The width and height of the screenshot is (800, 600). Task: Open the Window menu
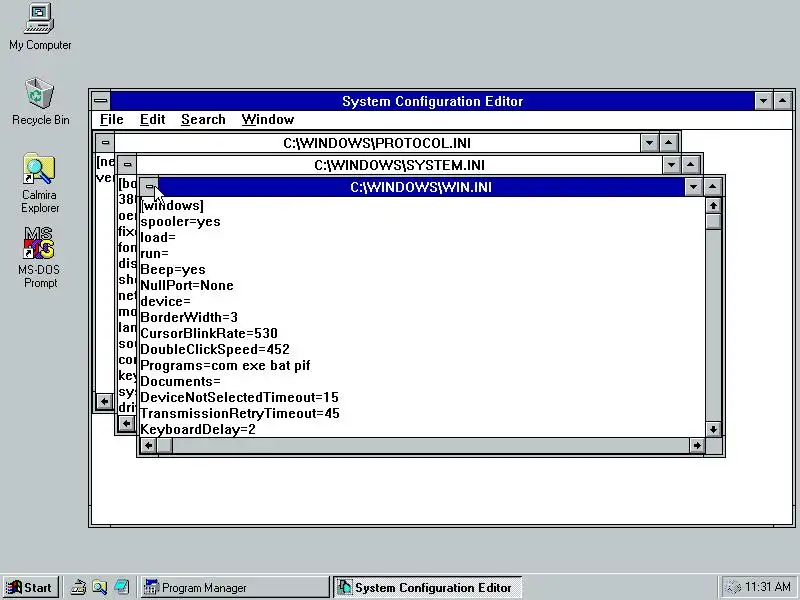pos(268,119)
